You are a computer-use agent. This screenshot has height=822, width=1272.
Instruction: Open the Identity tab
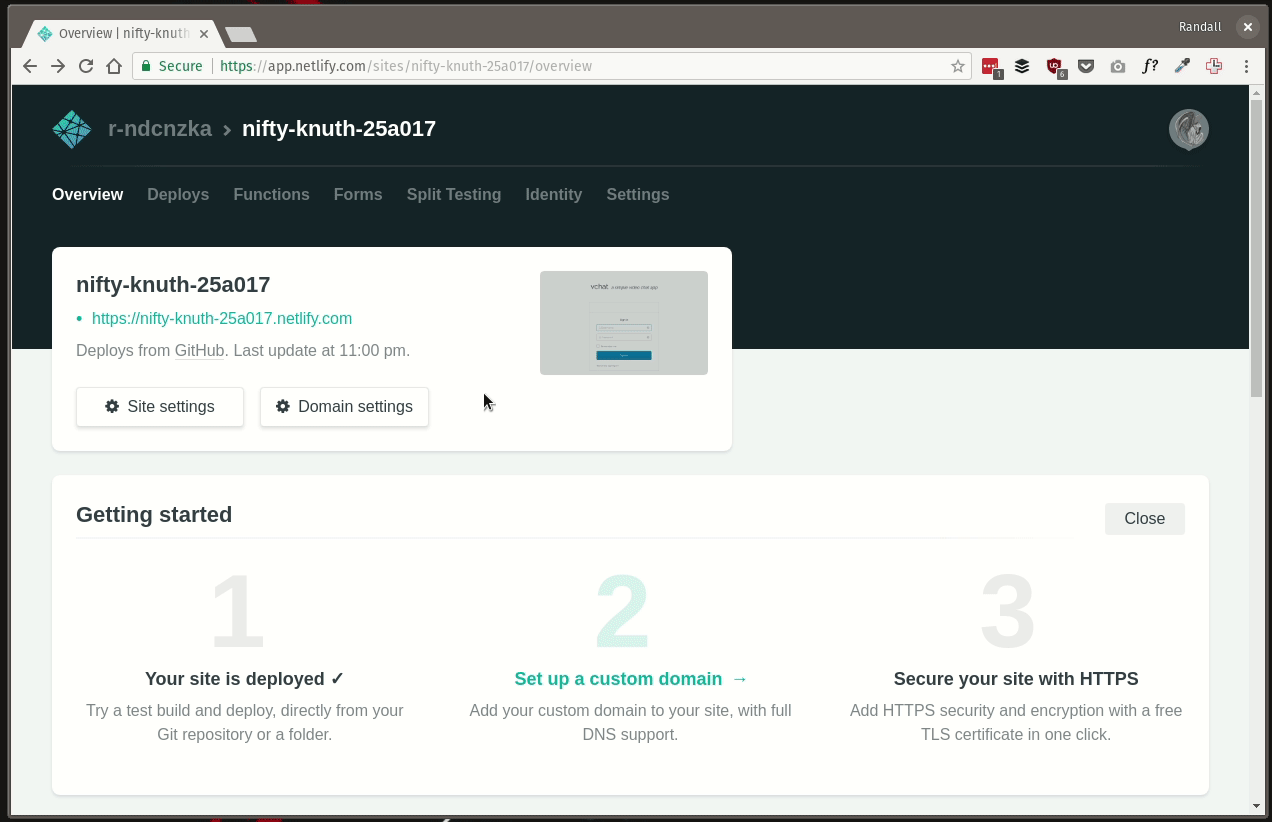(x=553, y=195)
